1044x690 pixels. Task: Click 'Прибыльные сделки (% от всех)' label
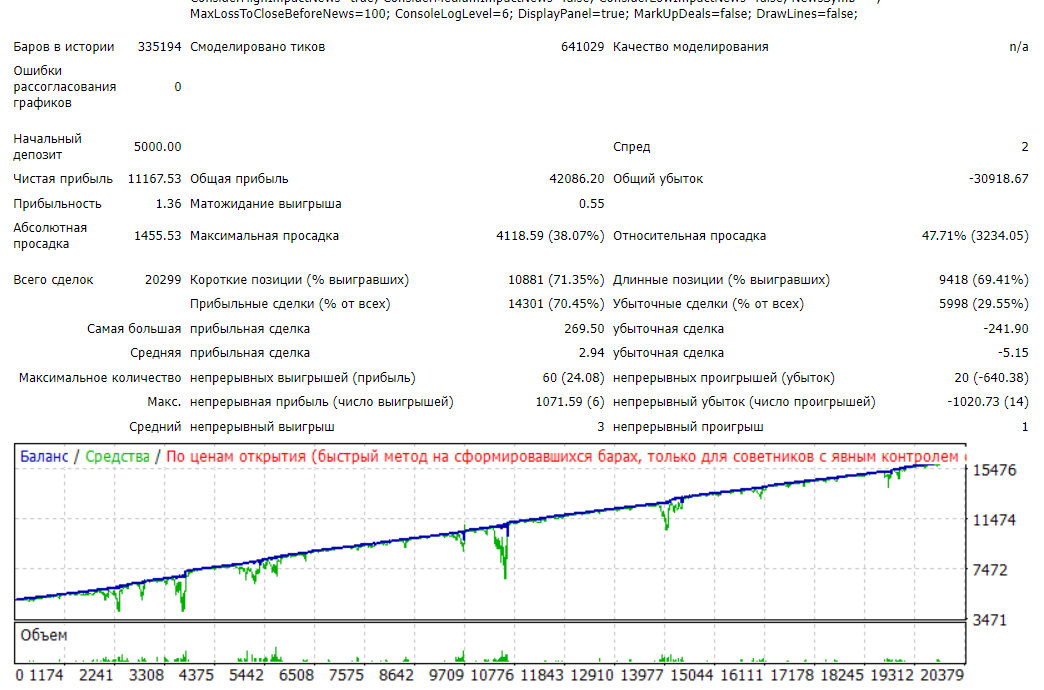pos(290,304)
